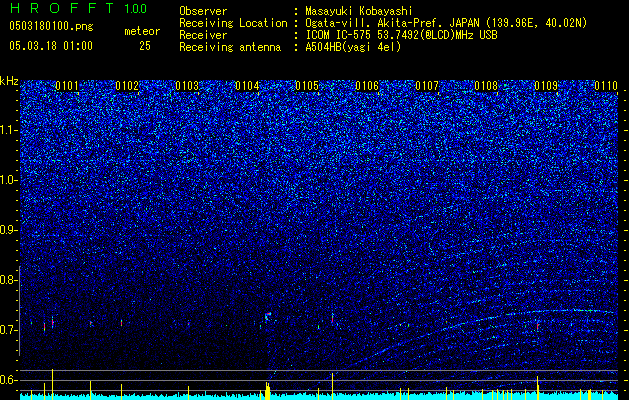Click the 0.6 kHz axis label
Screen dimensions: 629x400
(9, 380)
